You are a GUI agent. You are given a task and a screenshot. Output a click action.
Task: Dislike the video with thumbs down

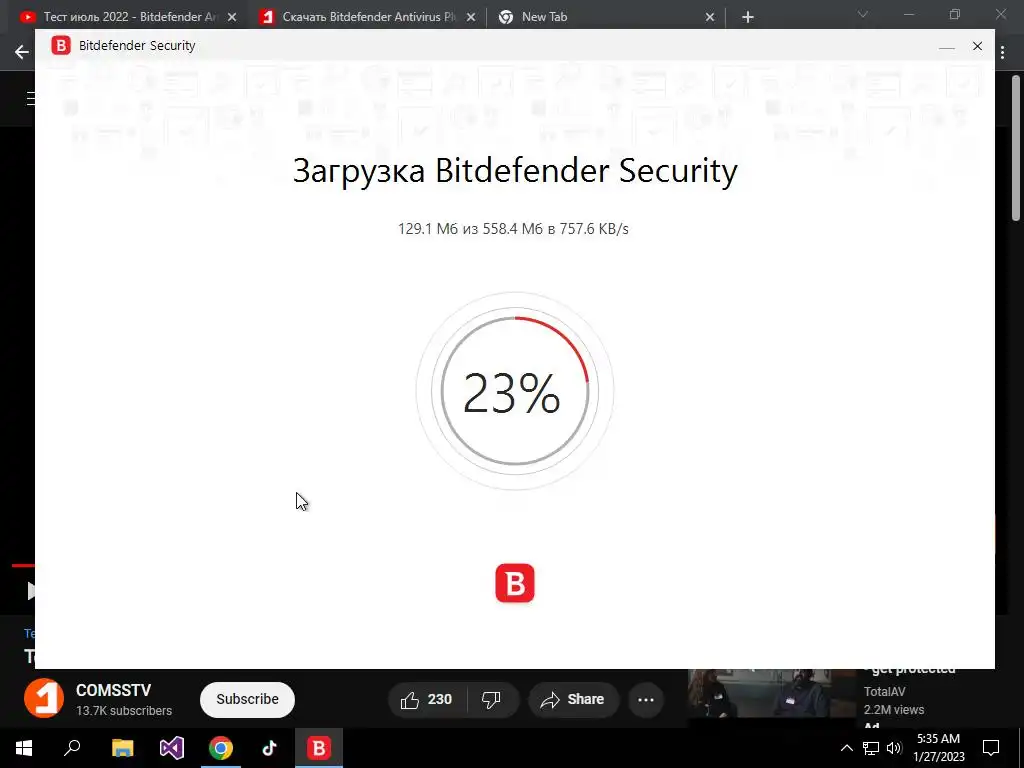click(491, 699)
